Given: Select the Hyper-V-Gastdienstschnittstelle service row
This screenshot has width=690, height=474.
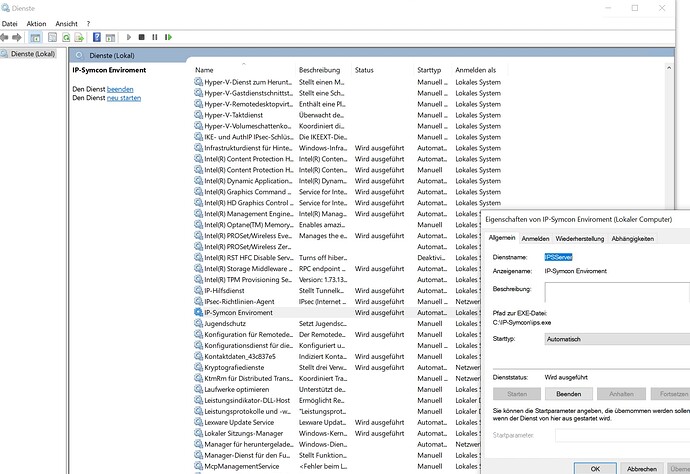Looking at the screenshot, I should tap(348, 93).
